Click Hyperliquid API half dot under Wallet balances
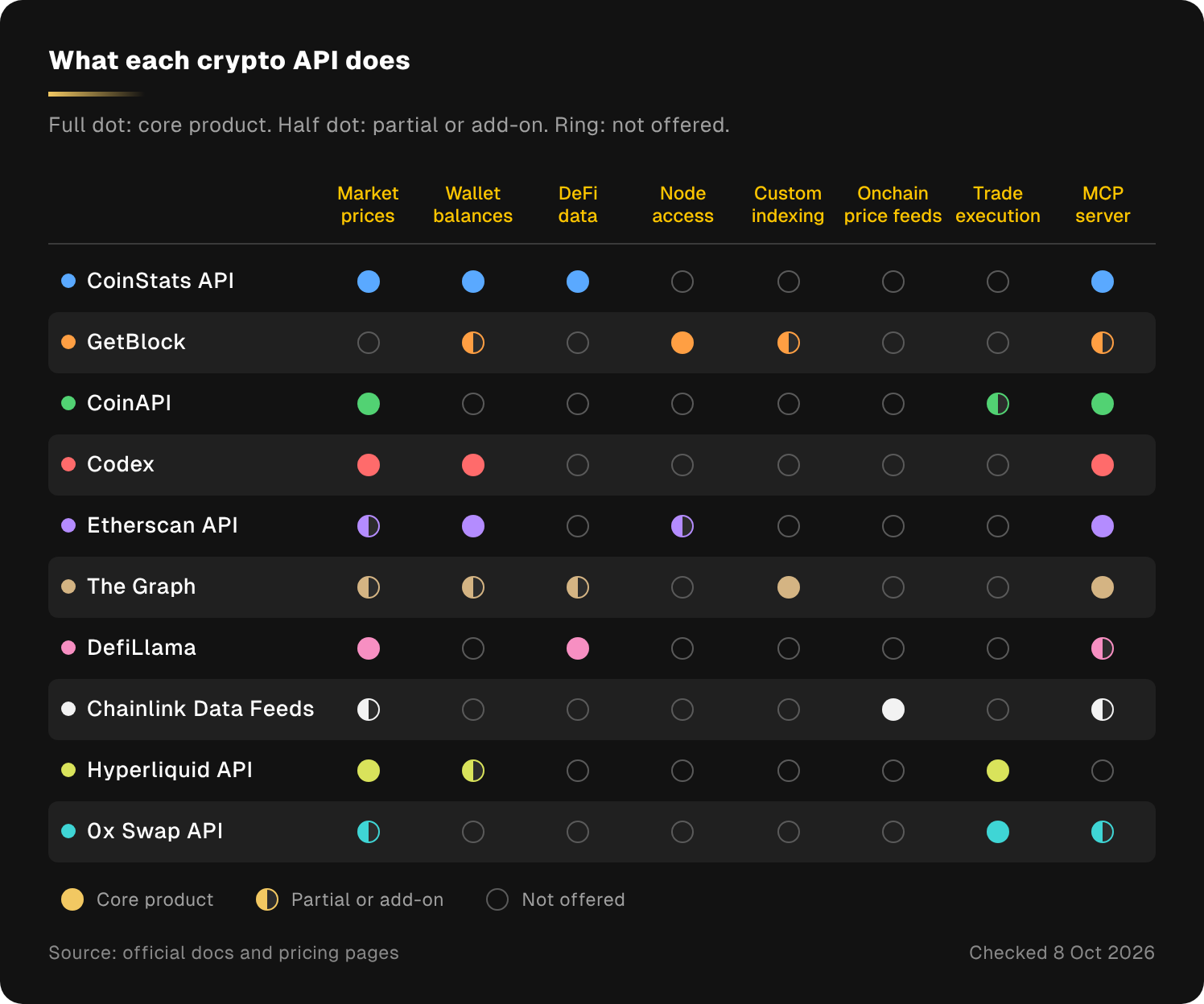Screen dimensions: 1204x1004 point(473,771)
